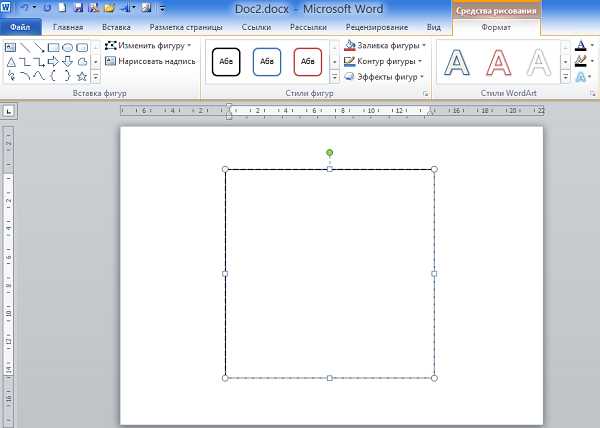Apply the blue outline shape style

point(267,62)
